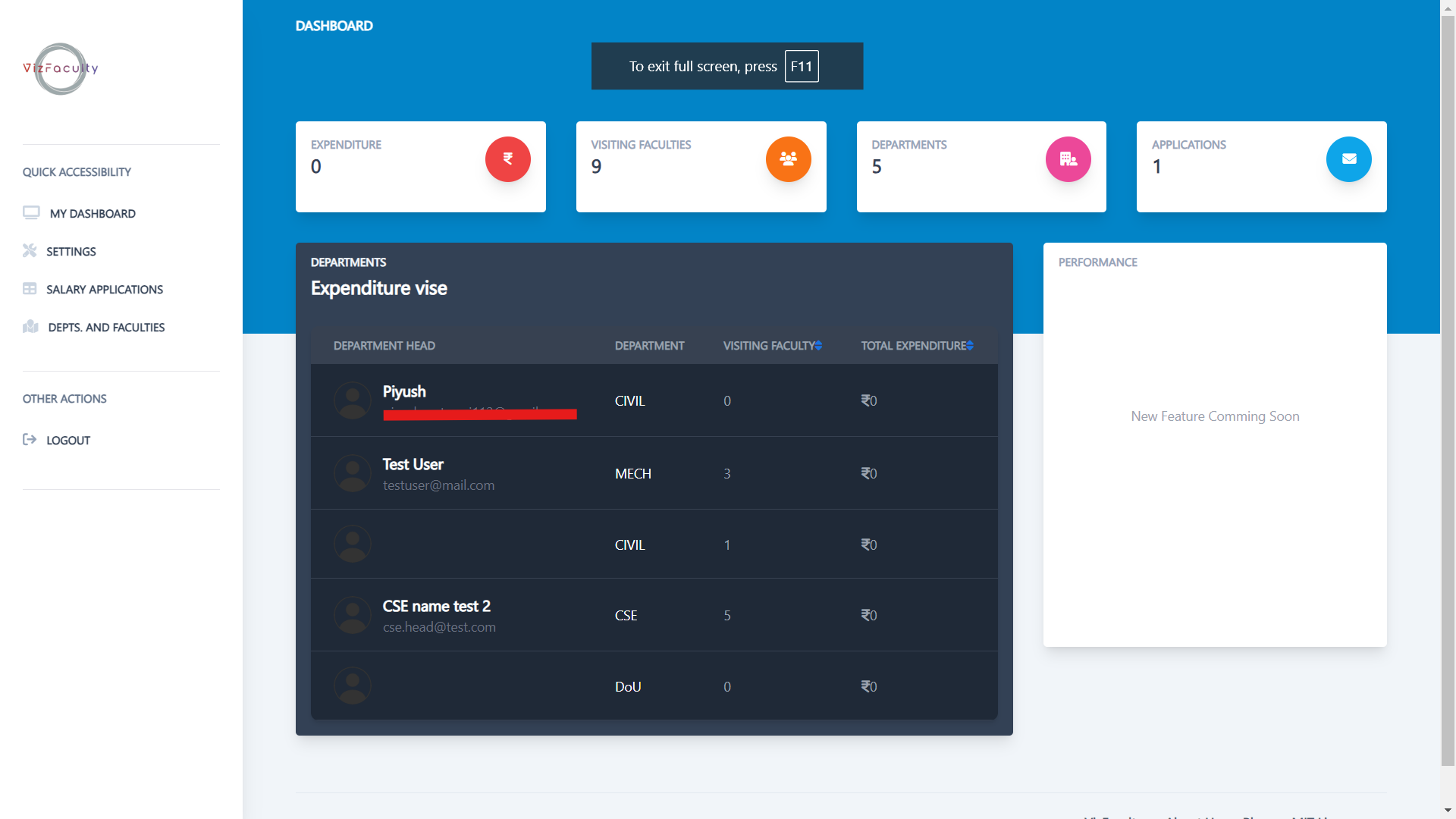Select Test User MECH row
Viewport: 1456px width, 819px height.
click(x=654, y=473)
